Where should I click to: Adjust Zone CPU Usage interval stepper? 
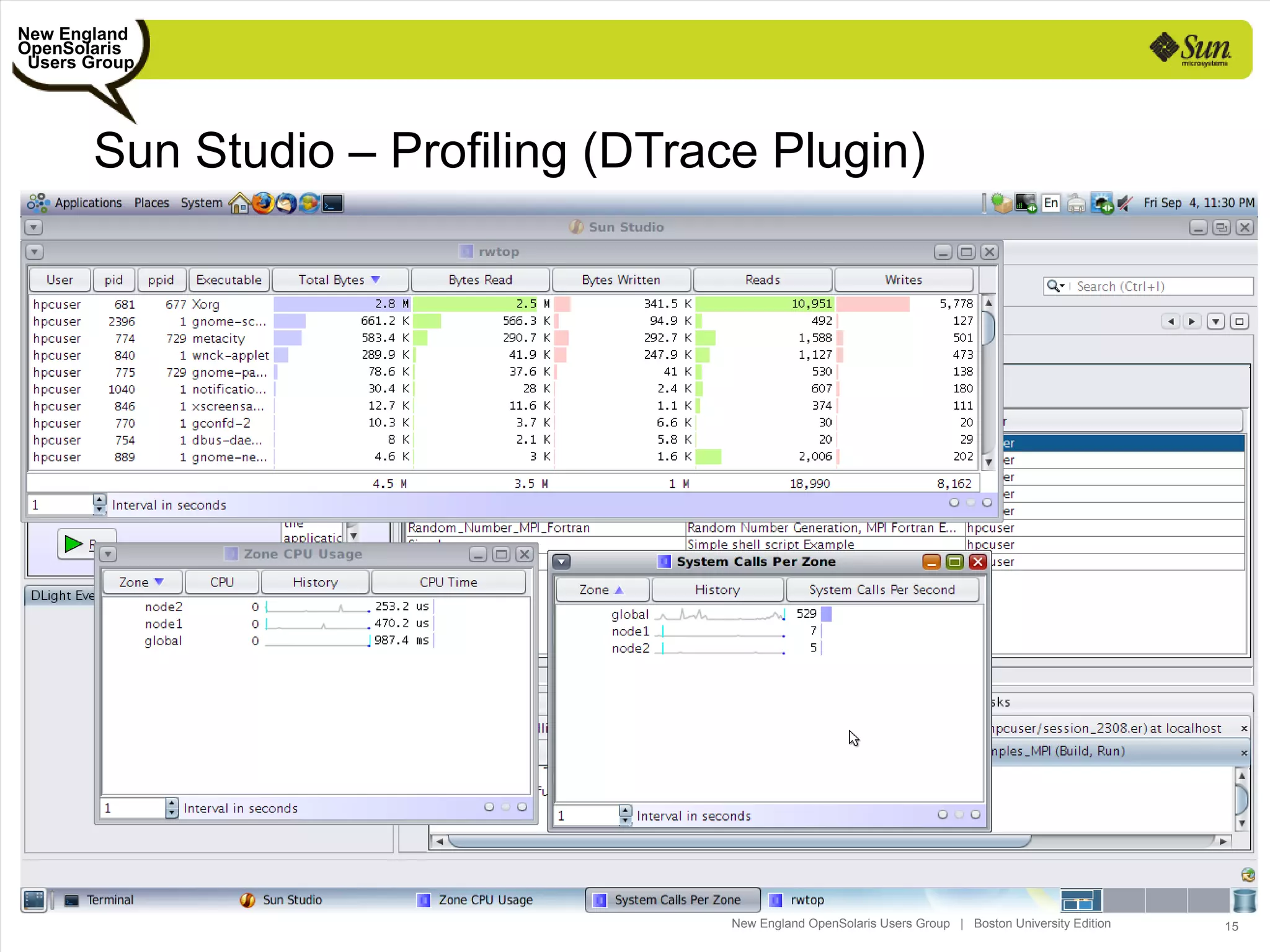[172, 808]
